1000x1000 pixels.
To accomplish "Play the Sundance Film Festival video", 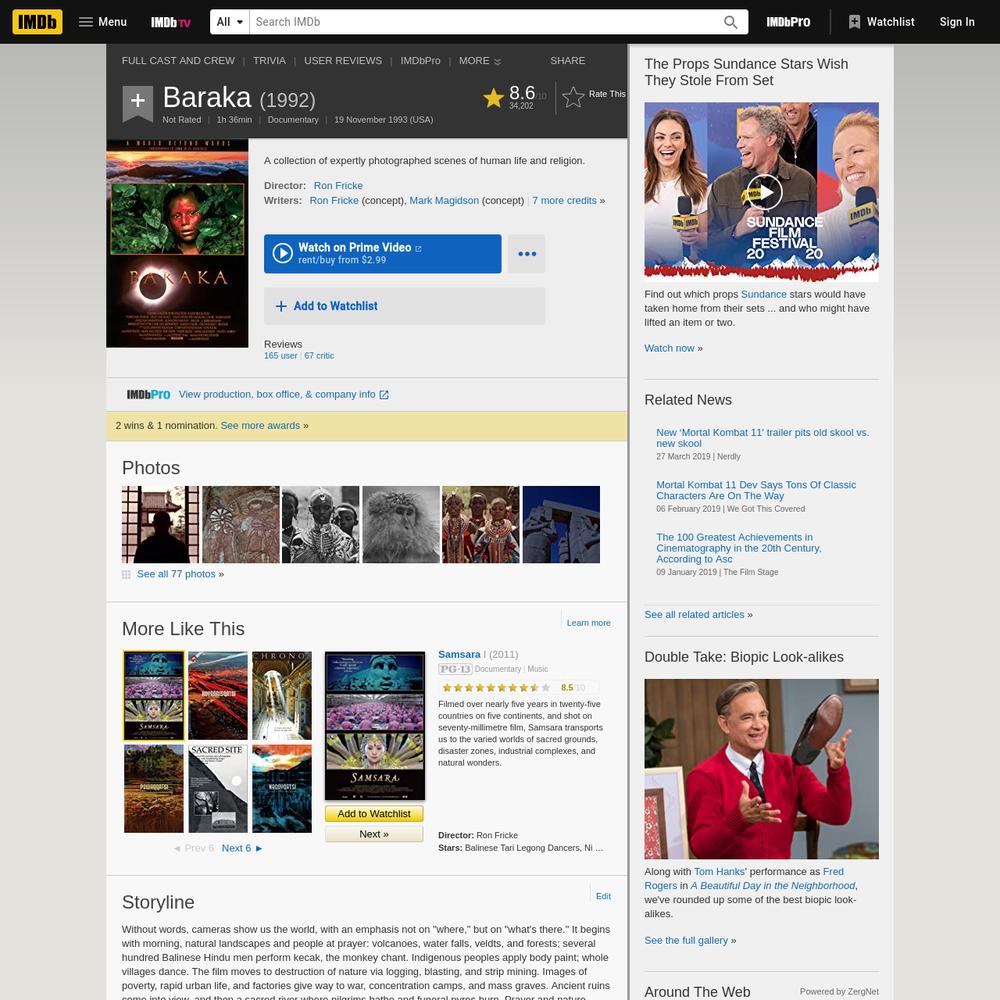I will (x=765, y=191).
